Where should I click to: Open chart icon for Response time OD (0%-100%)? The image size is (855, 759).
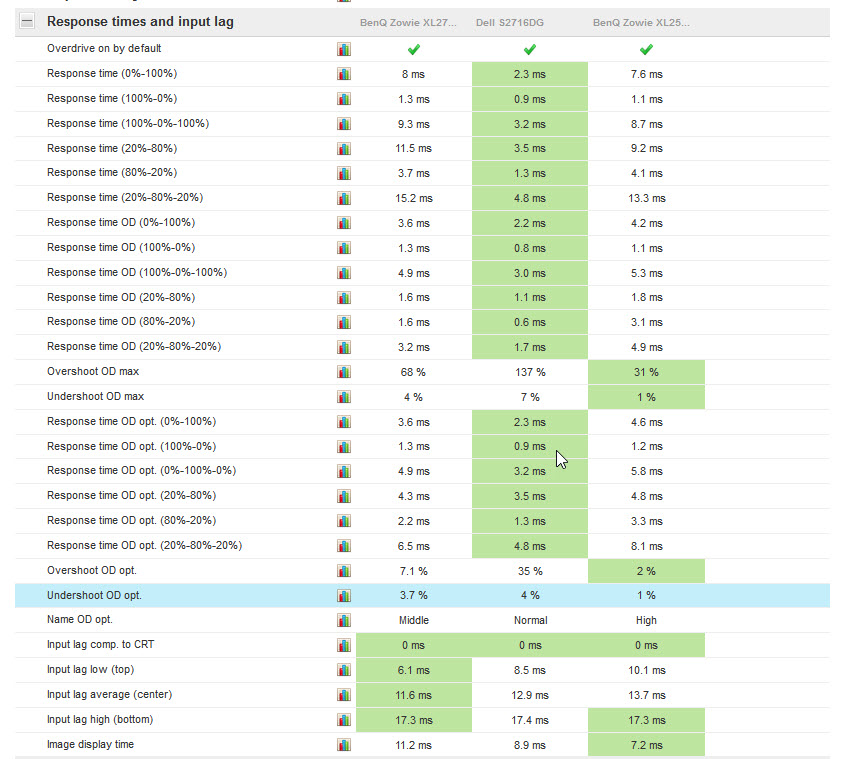click(344, 223)
